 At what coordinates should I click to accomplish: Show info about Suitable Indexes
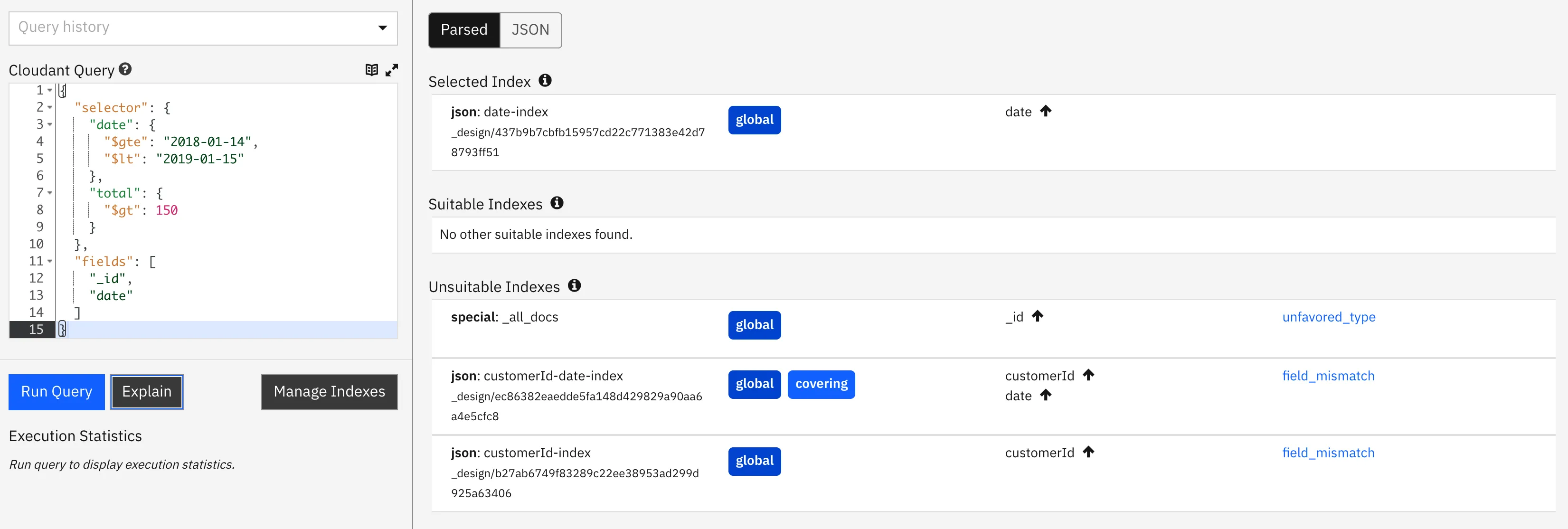(557, 203)
